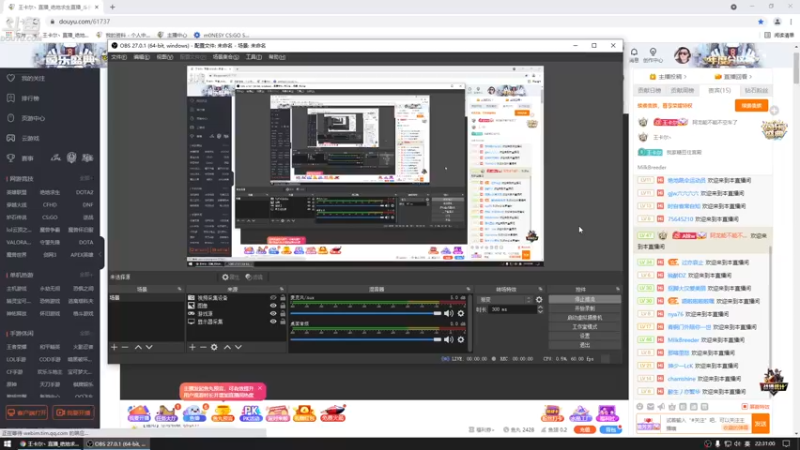
Task: Click the PK activity icon below the stream
Action: click(x=251, y=413)
